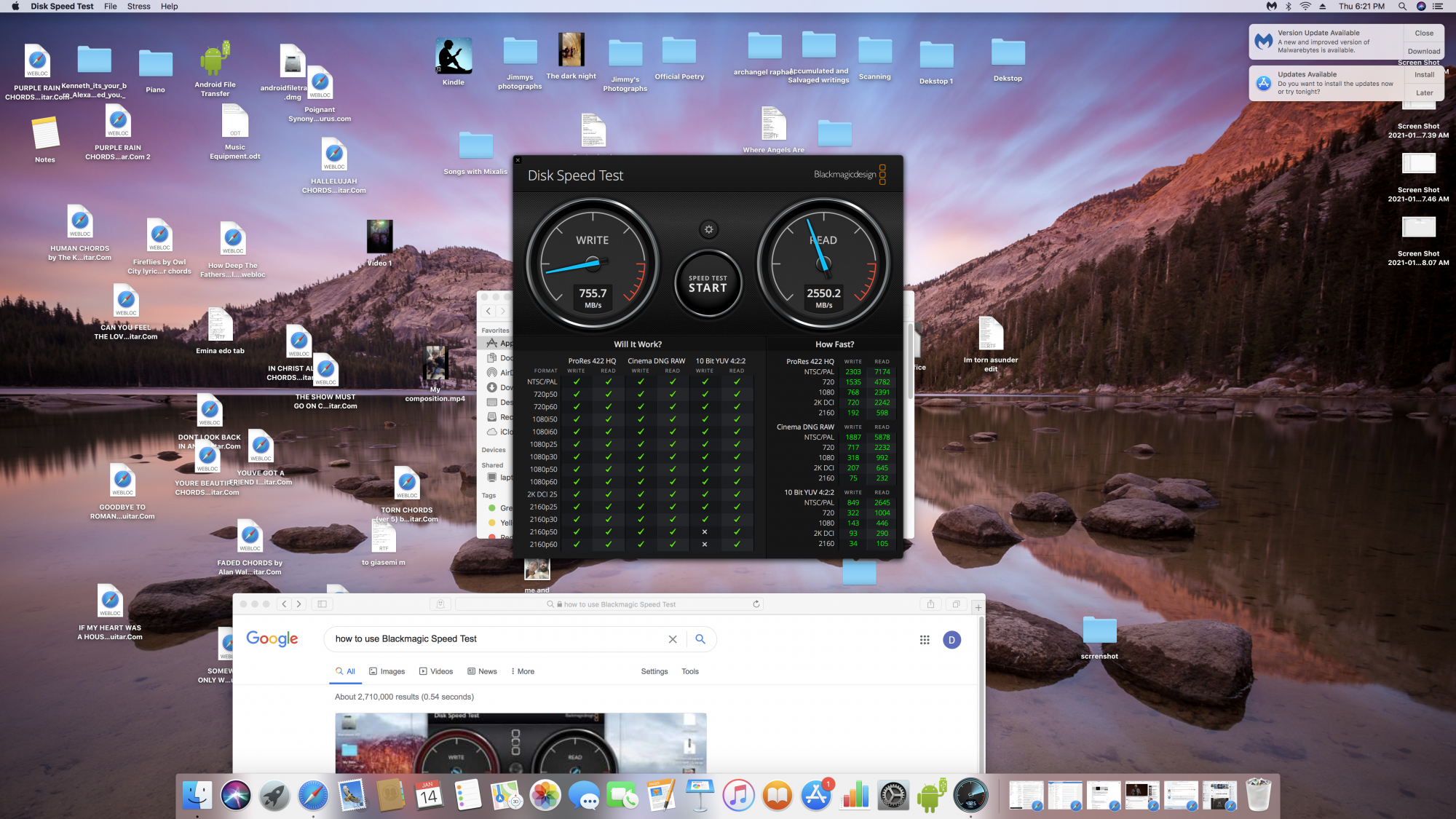Image resolution: width=1456 pixels, height=819 pixels.
Task: Click Google search magnifier icon
Action: coord(700,639)
